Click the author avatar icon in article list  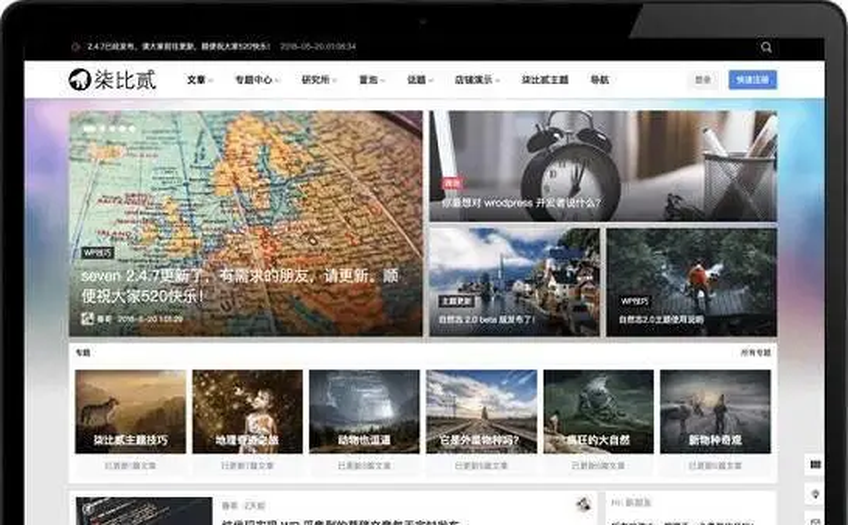[582, 504]
